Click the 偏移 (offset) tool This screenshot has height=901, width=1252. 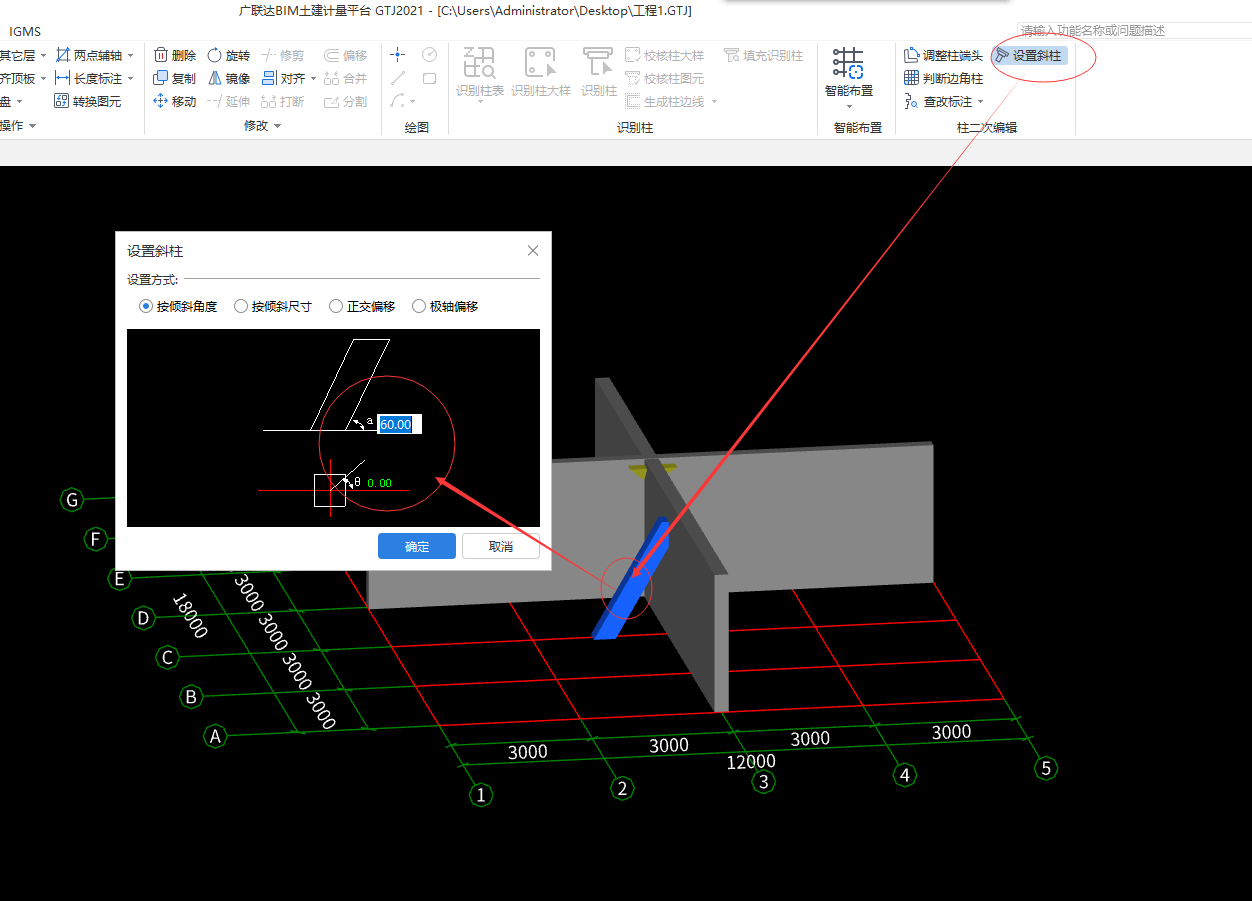pos(346,55)
